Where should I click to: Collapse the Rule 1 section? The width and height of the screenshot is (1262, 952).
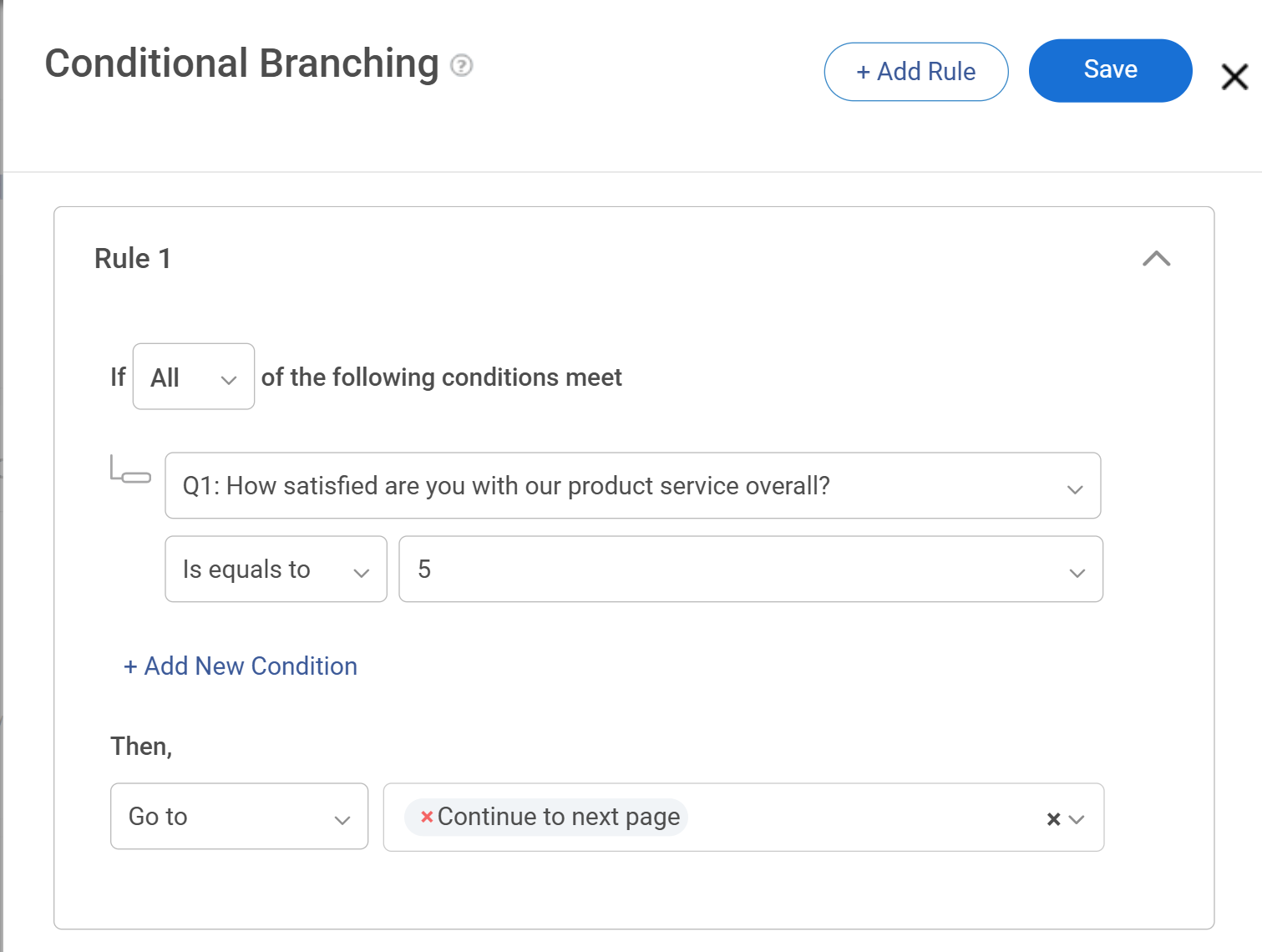click(x=1158, y=259)
